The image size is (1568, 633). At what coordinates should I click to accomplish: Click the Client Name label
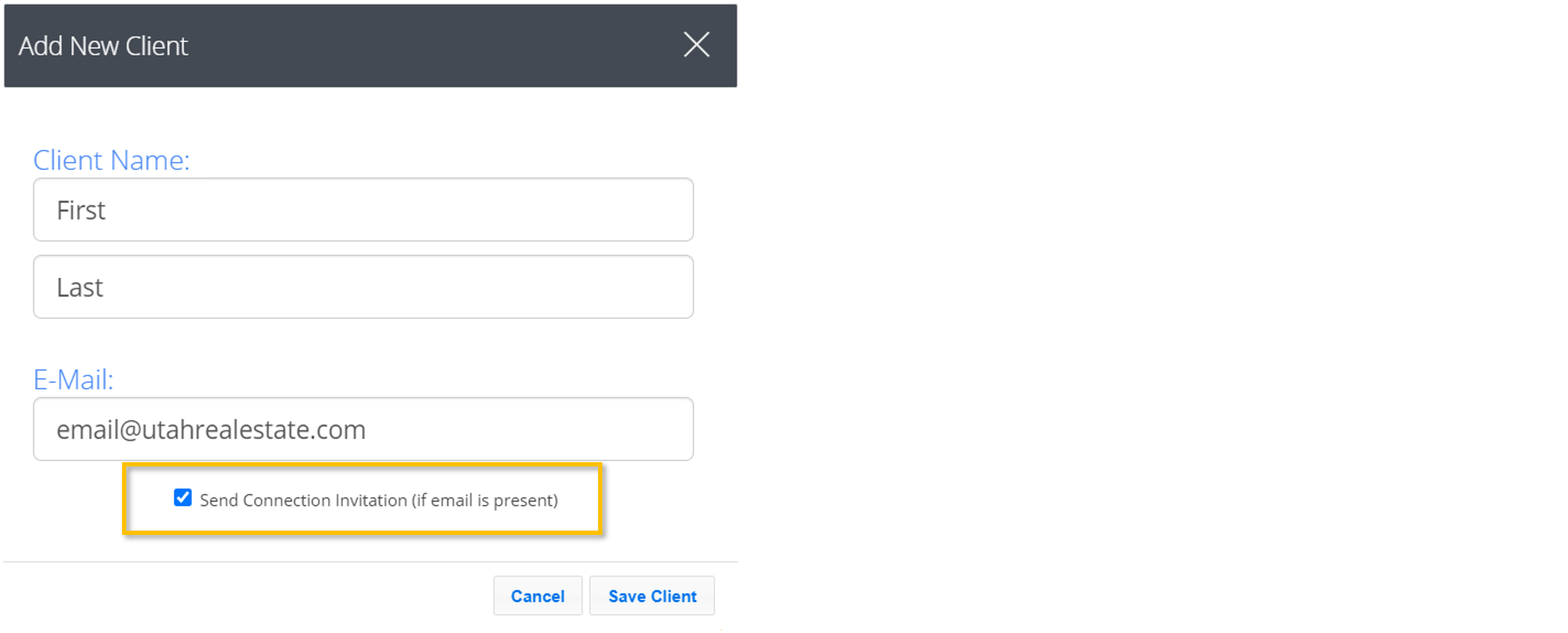point(111,160)
